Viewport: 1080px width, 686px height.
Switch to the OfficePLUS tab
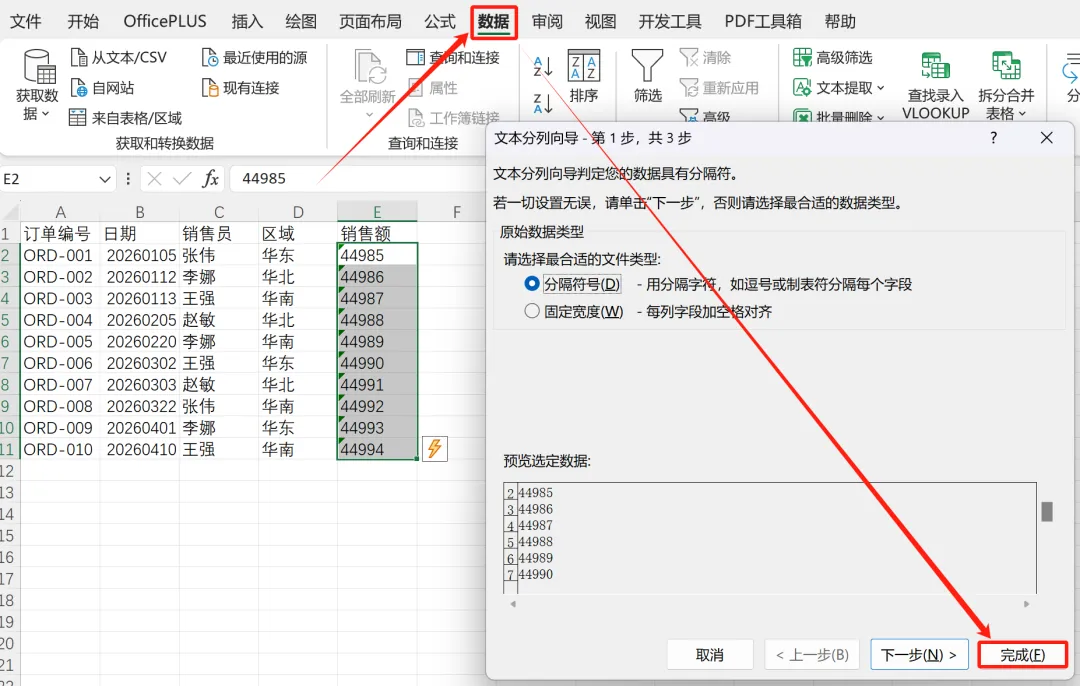(165, 21)
